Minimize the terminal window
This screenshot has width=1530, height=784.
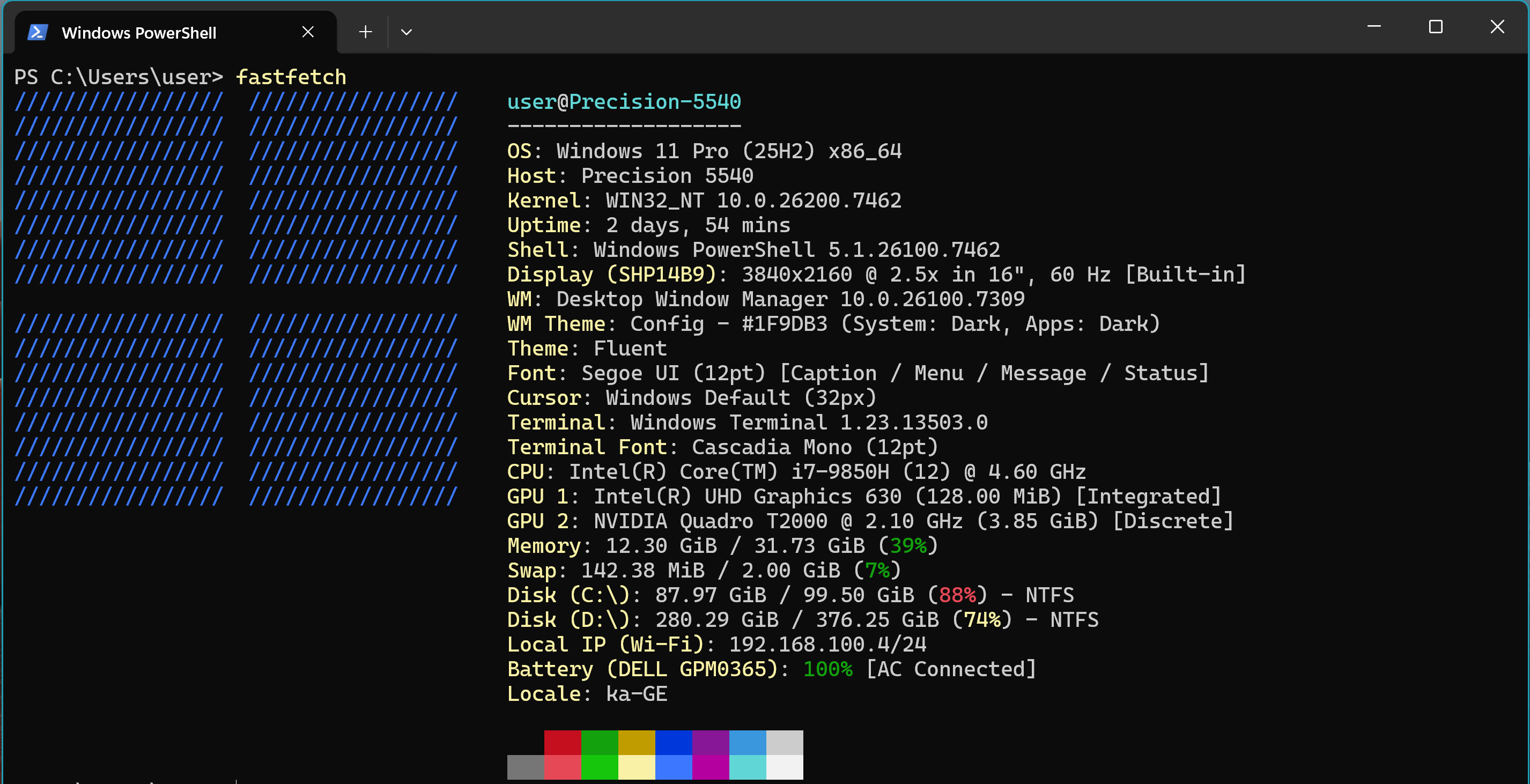point(1373,27)
